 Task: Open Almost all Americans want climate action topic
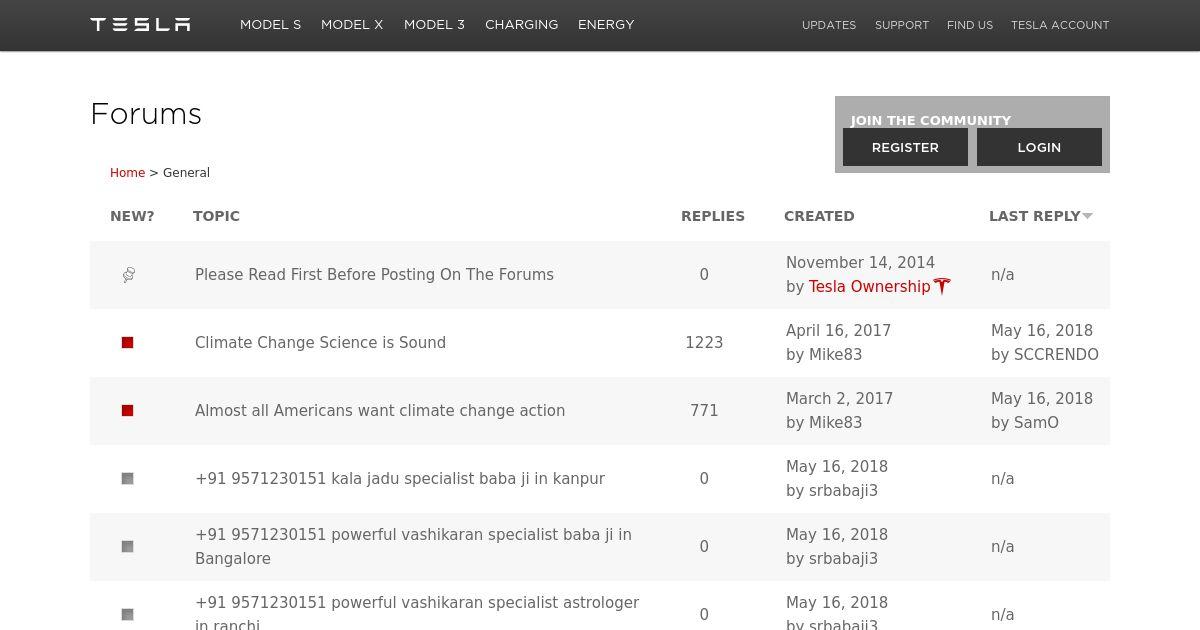tap(380, 411)
